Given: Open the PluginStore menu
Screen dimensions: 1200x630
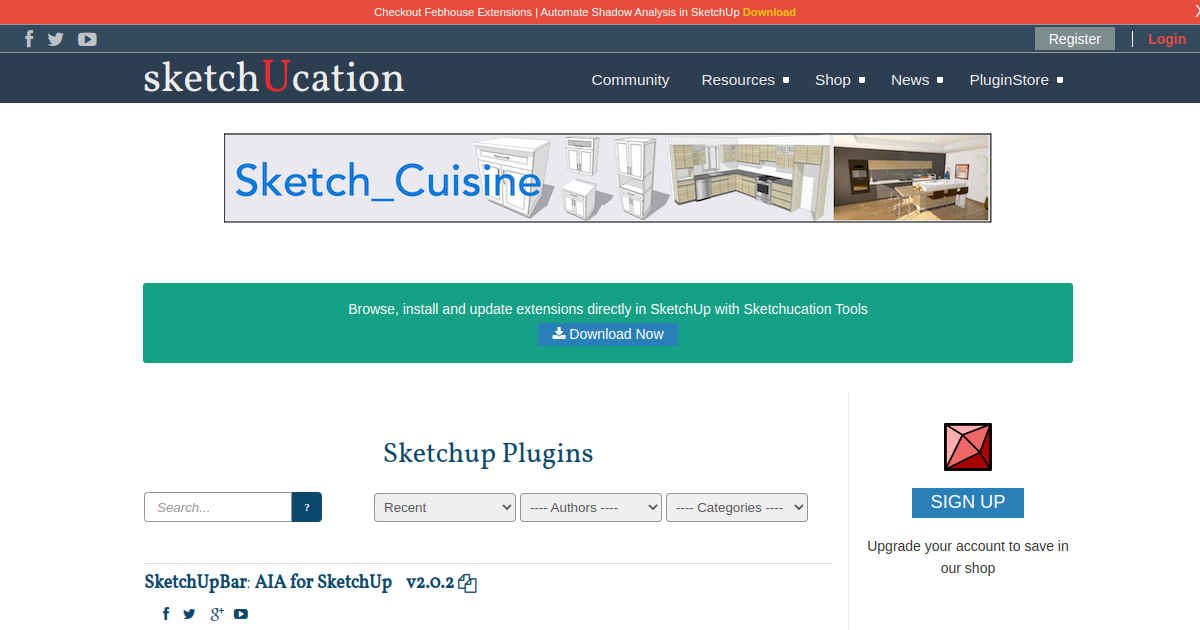Looking at the screenshot, I should (1016, 80).
